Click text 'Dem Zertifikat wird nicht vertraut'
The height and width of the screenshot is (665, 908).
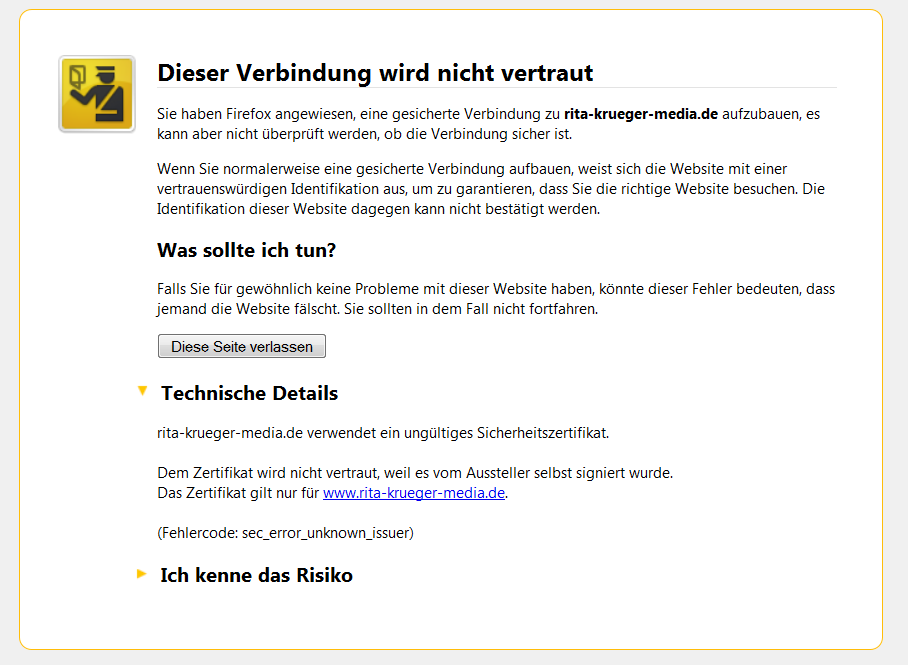(267, 473)
